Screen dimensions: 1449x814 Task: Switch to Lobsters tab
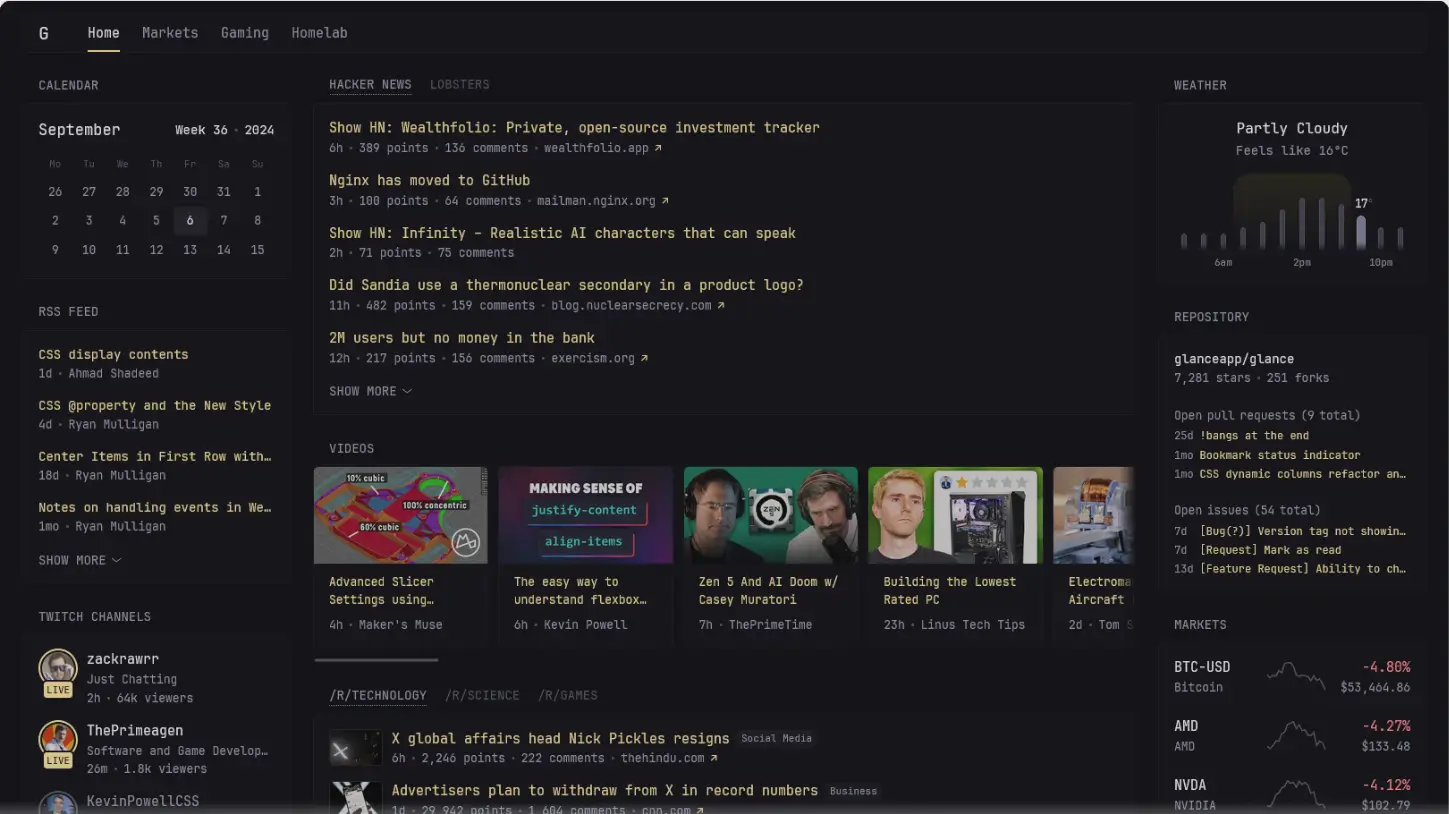(x=460, y=85)
